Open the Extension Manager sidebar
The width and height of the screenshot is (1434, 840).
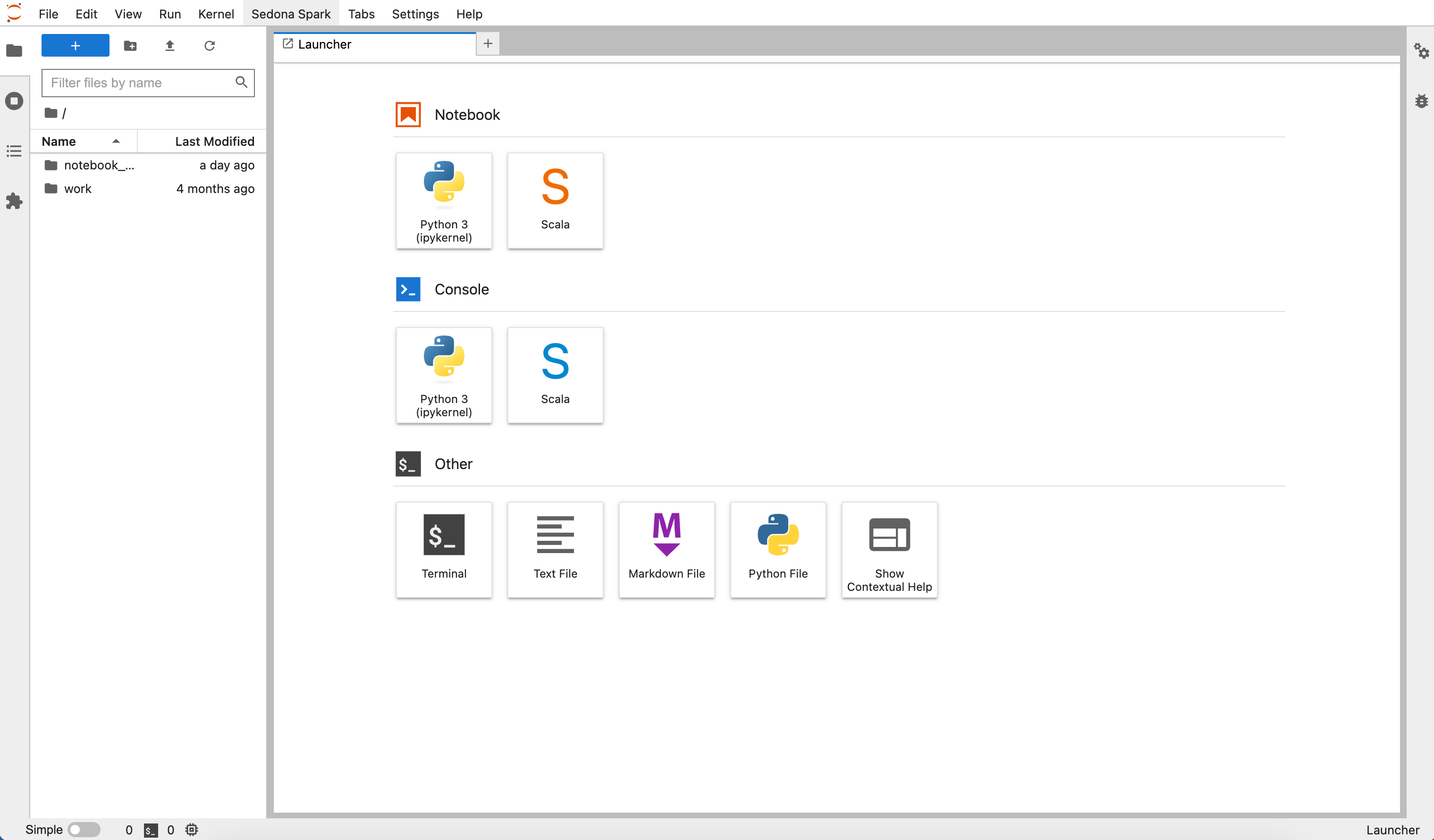14,201
